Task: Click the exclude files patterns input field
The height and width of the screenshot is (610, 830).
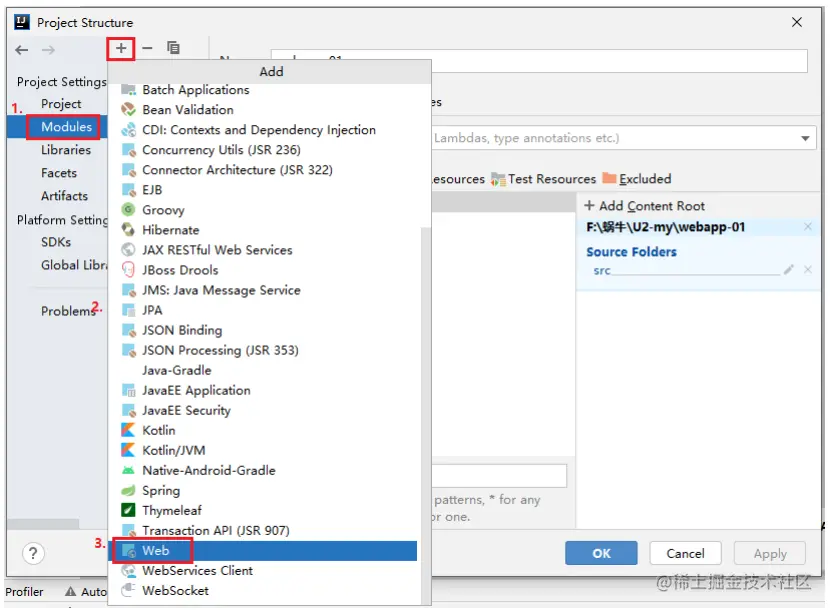Action: point(499,476)
